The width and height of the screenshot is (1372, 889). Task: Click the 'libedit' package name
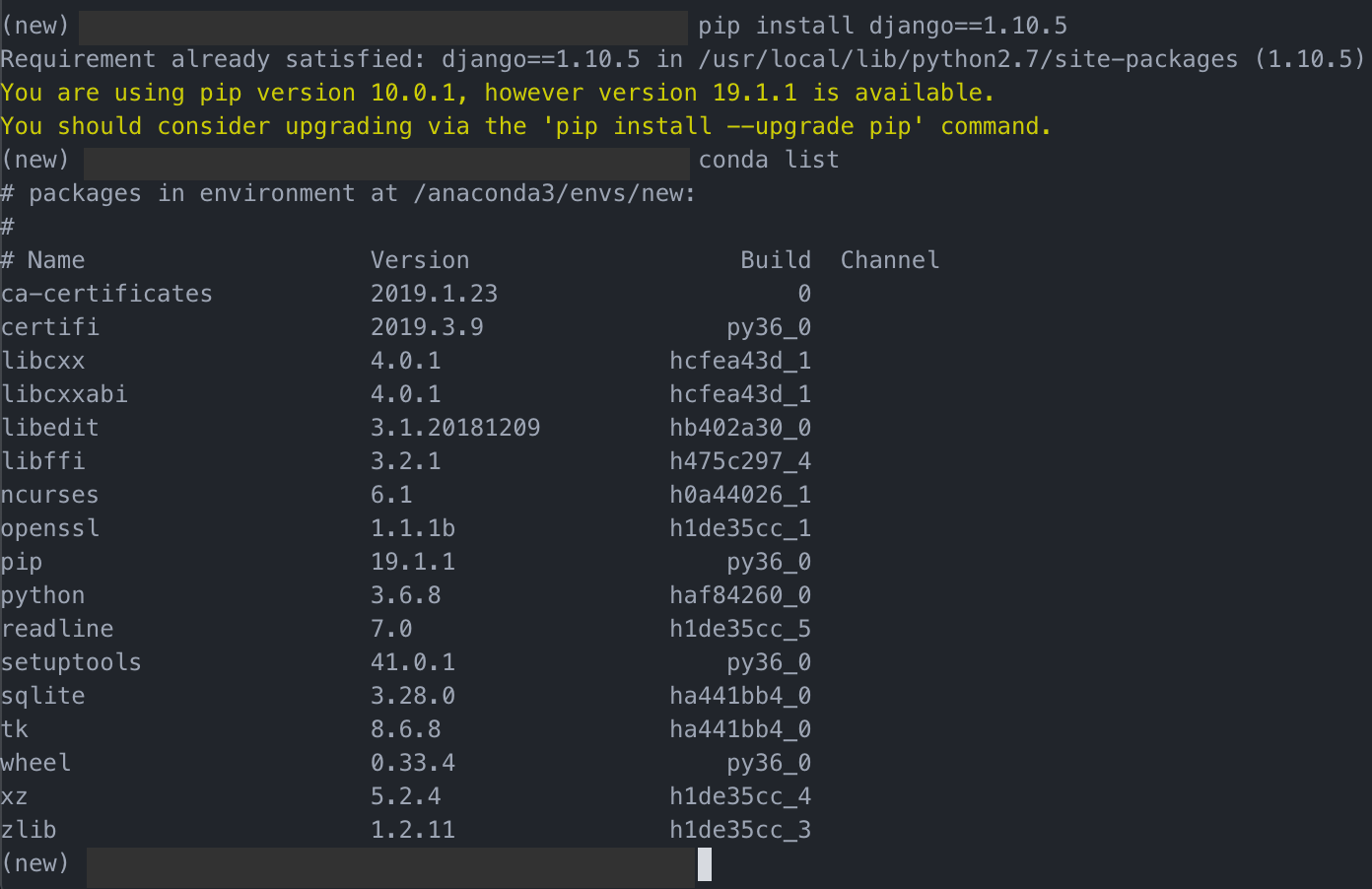50,428
